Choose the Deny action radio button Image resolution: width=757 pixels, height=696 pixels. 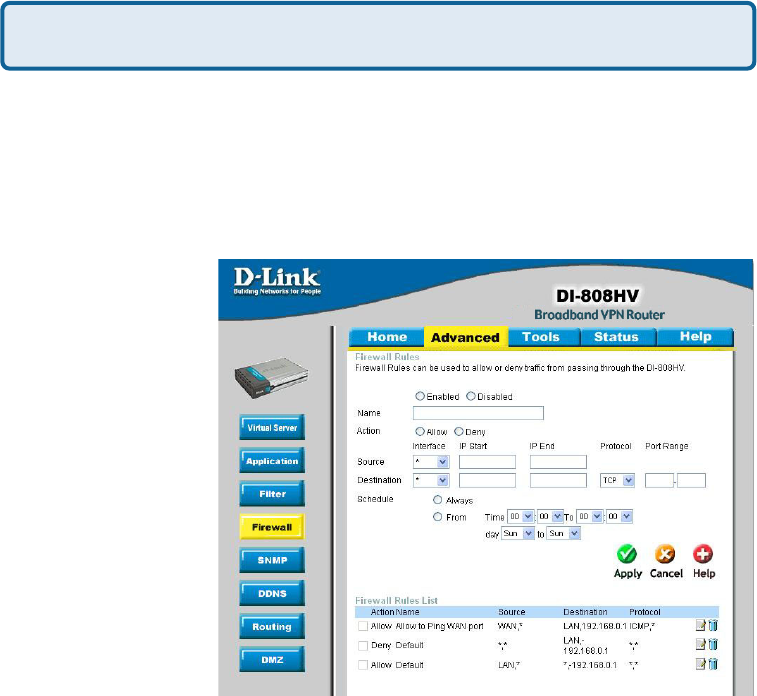point(459,432)
